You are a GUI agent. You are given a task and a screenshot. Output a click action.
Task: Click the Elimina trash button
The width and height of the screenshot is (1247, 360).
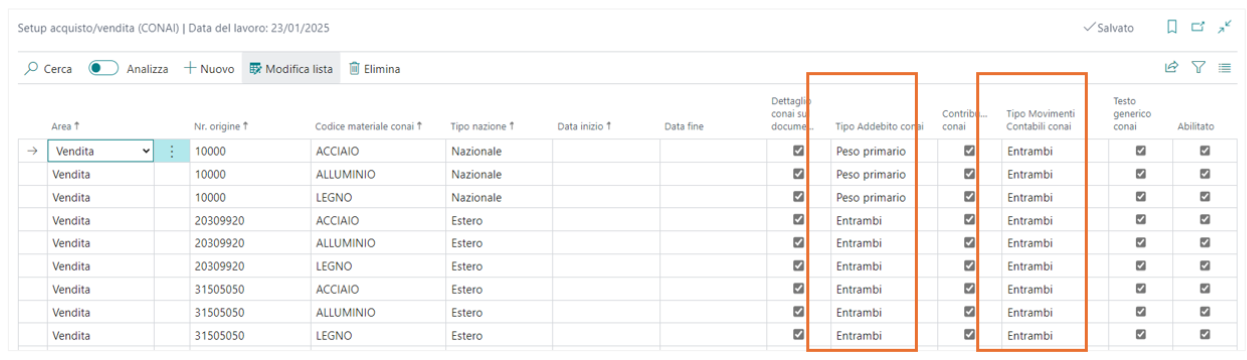(374, 69)
